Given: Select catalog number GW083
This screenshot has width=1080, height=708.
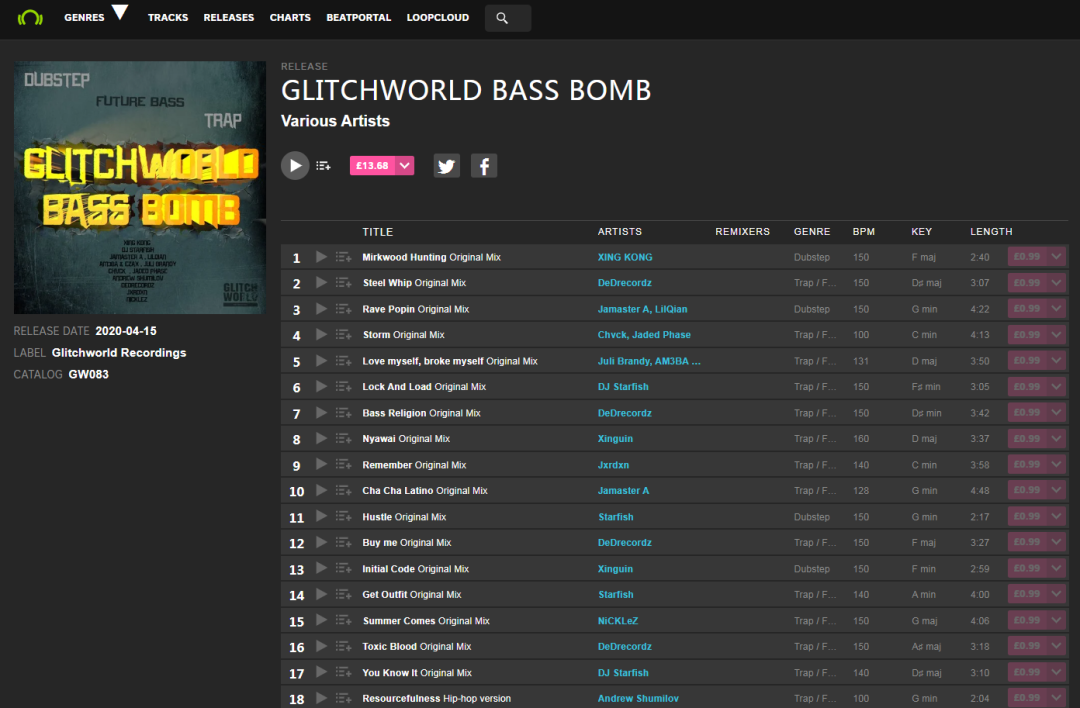Looking at the screenshot, I should pyautogui.click(x=89, y=375).
